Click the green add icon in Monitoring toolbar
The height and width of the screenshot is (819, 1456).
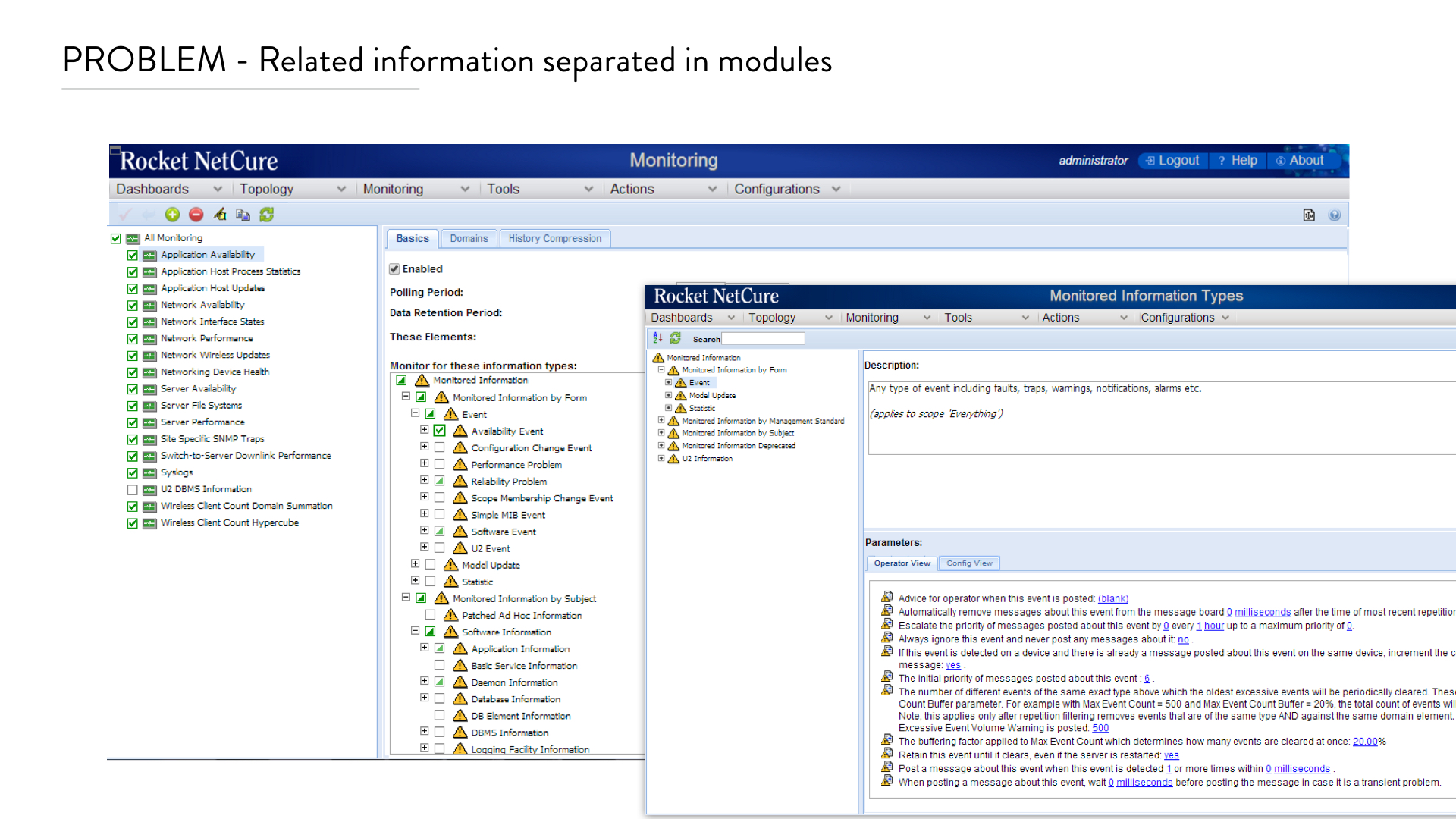coord(172,215)
